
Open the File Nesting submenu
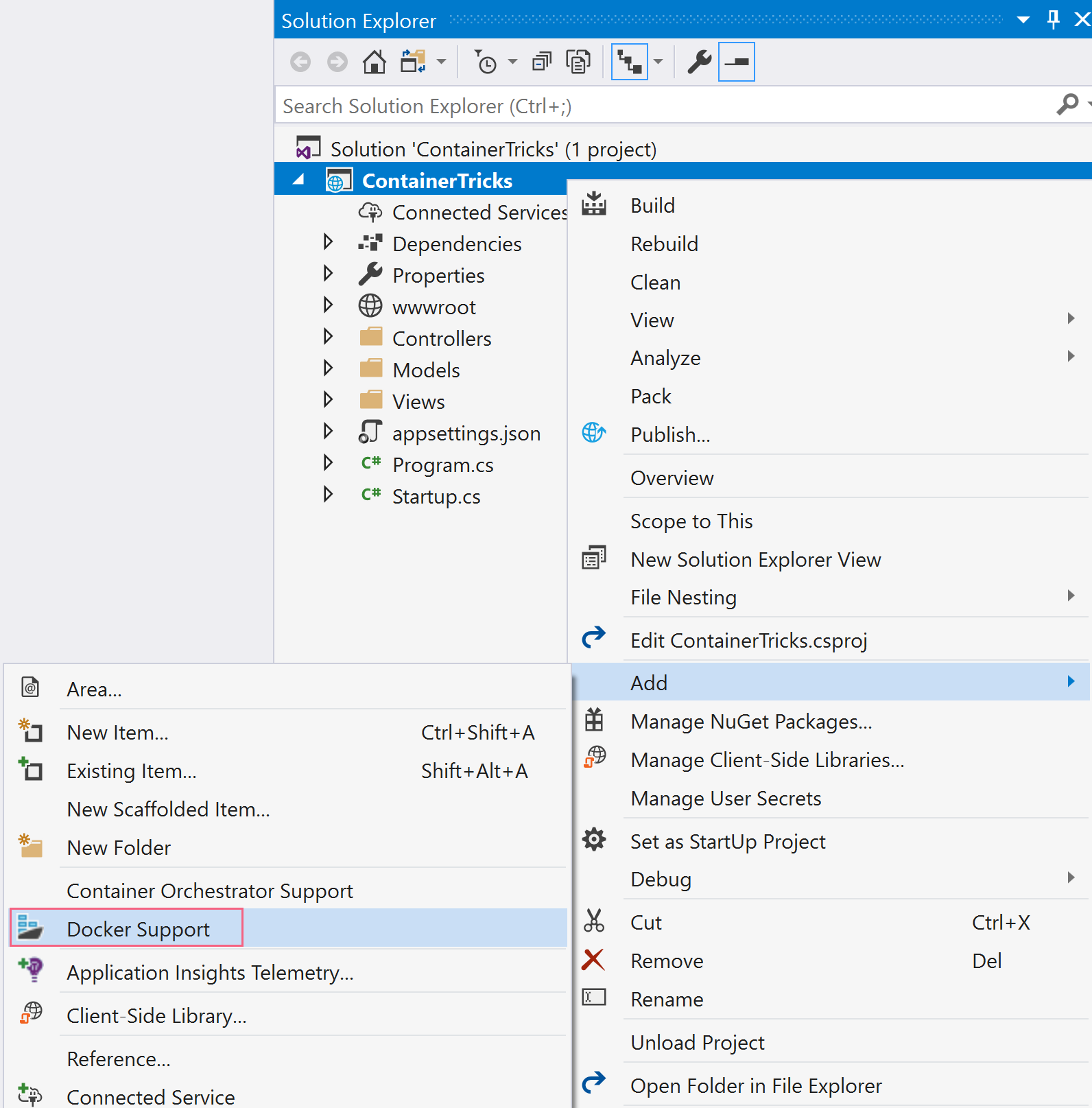tap(829, 597)
